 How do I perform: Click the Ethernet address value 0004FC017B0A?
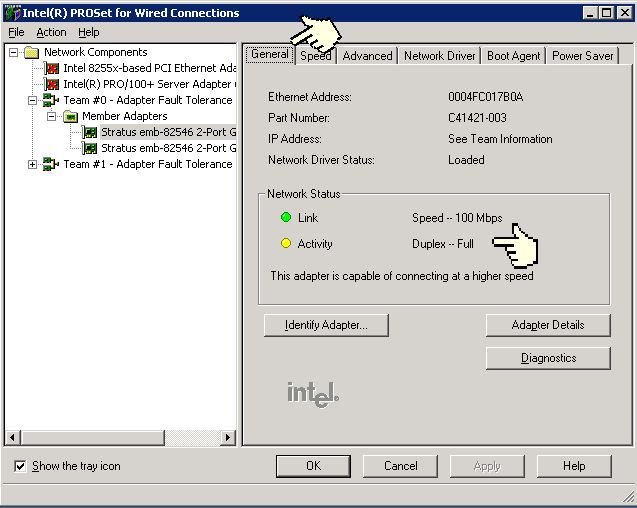coord(485,97)
